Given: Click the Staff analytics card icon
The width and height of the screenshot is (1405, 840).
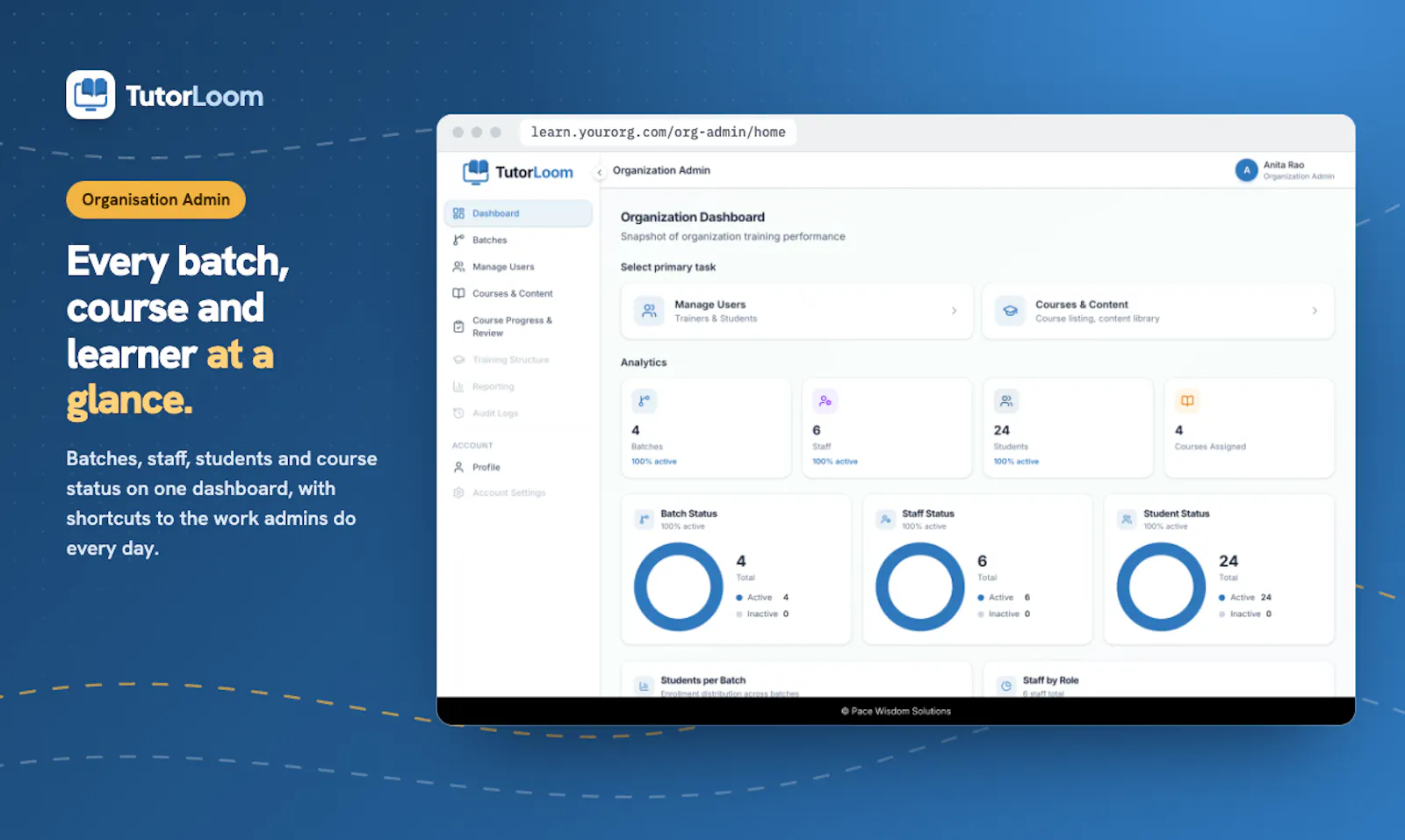Looking at the screenshot, I should click(825, 401).
